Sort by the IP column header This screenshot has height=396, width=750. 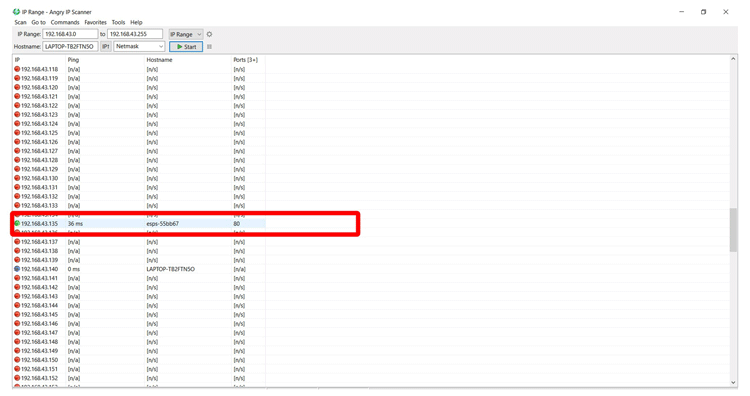(x=39, y=60)
